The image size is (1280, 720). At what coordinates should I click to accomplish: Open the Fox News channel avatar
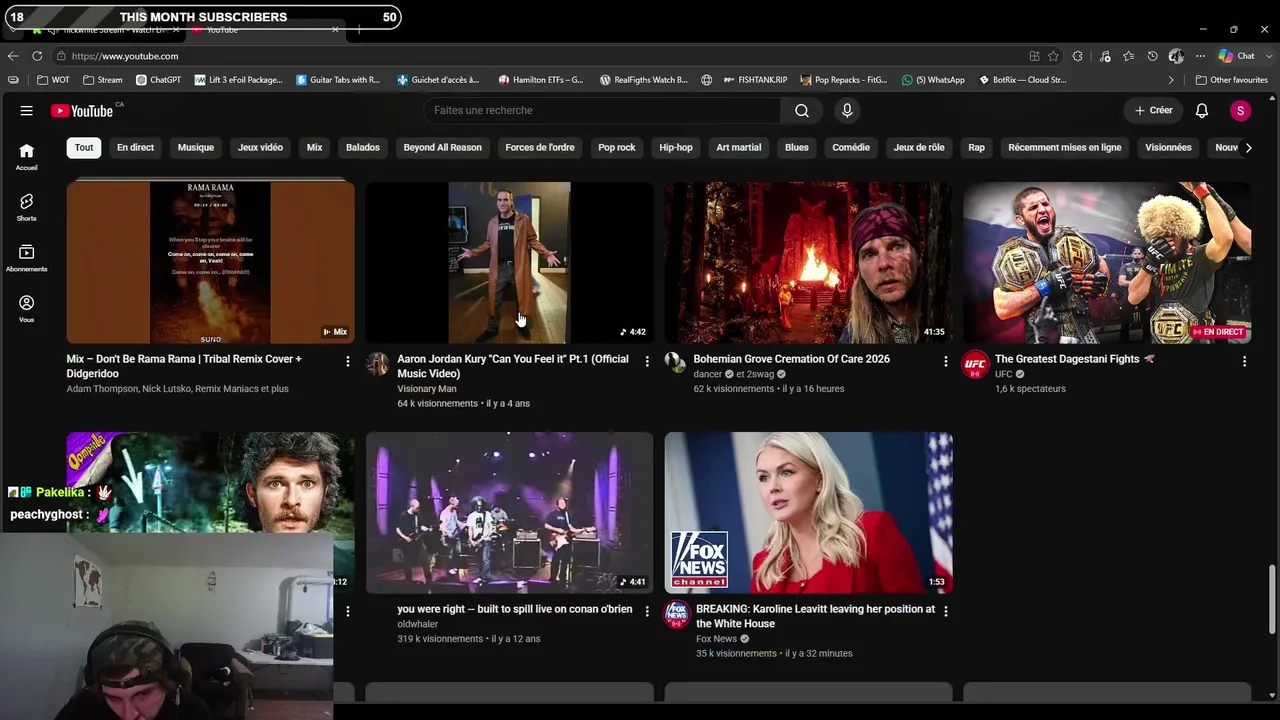tap(677, 614)
